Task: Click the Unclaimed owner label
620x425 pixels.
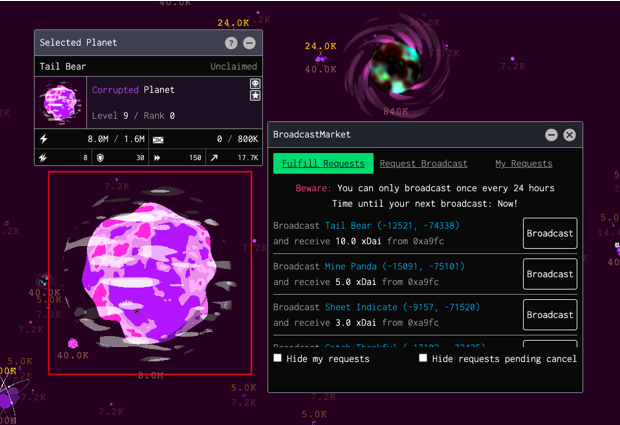Action: coord(234,66)
